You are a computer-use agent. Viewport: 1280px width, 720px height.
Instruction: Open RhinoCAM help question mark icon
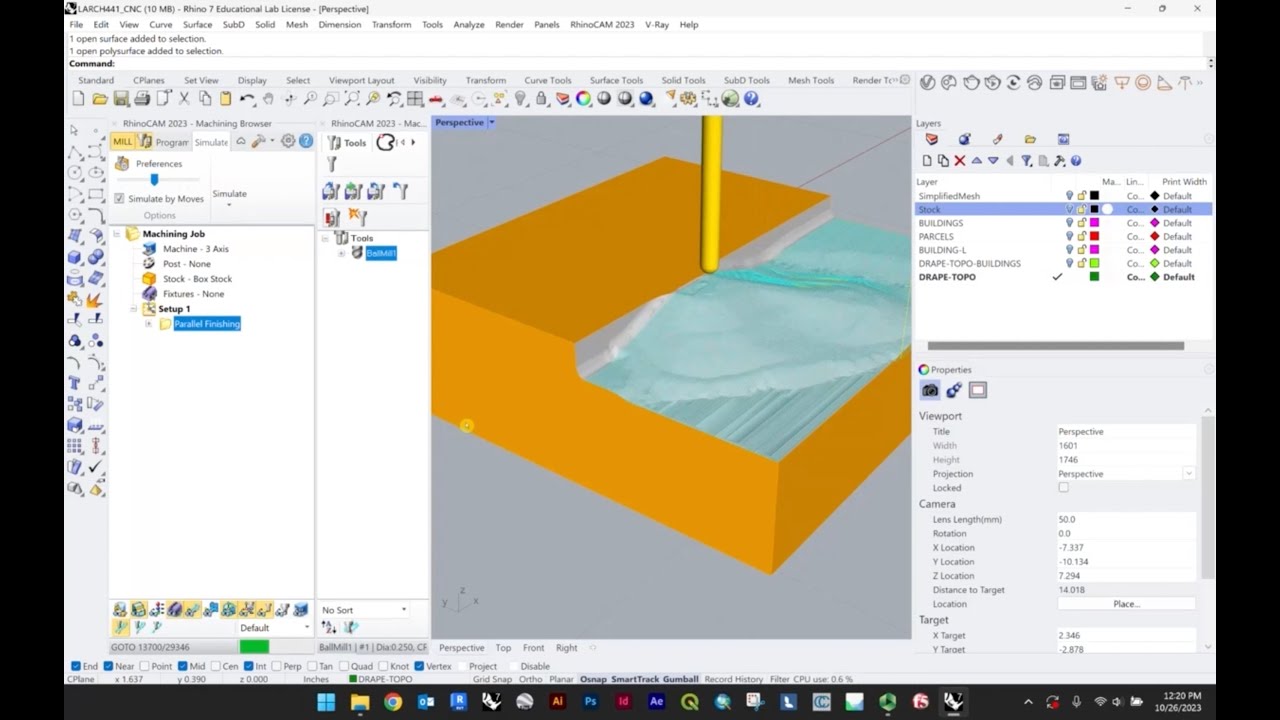306,141
